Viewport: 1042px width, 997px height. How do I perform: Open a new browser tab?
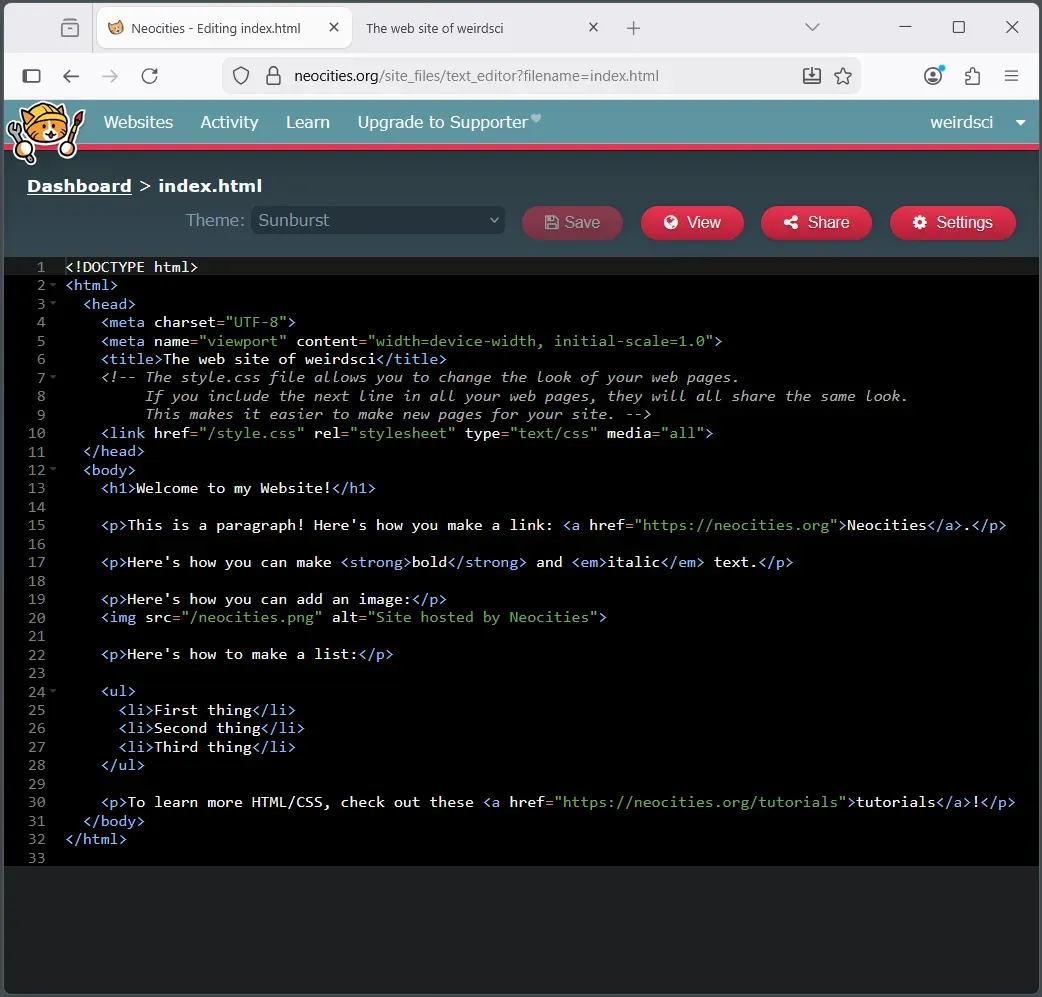click(x=633, y=28)
